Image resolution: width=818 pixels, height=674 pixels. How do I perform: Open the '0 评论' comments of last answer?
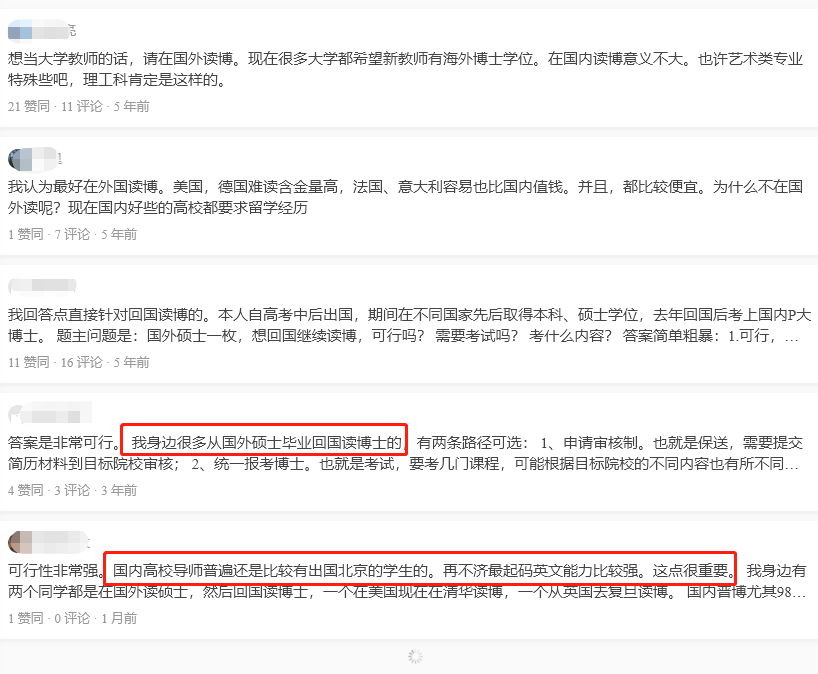pos(72,618)
